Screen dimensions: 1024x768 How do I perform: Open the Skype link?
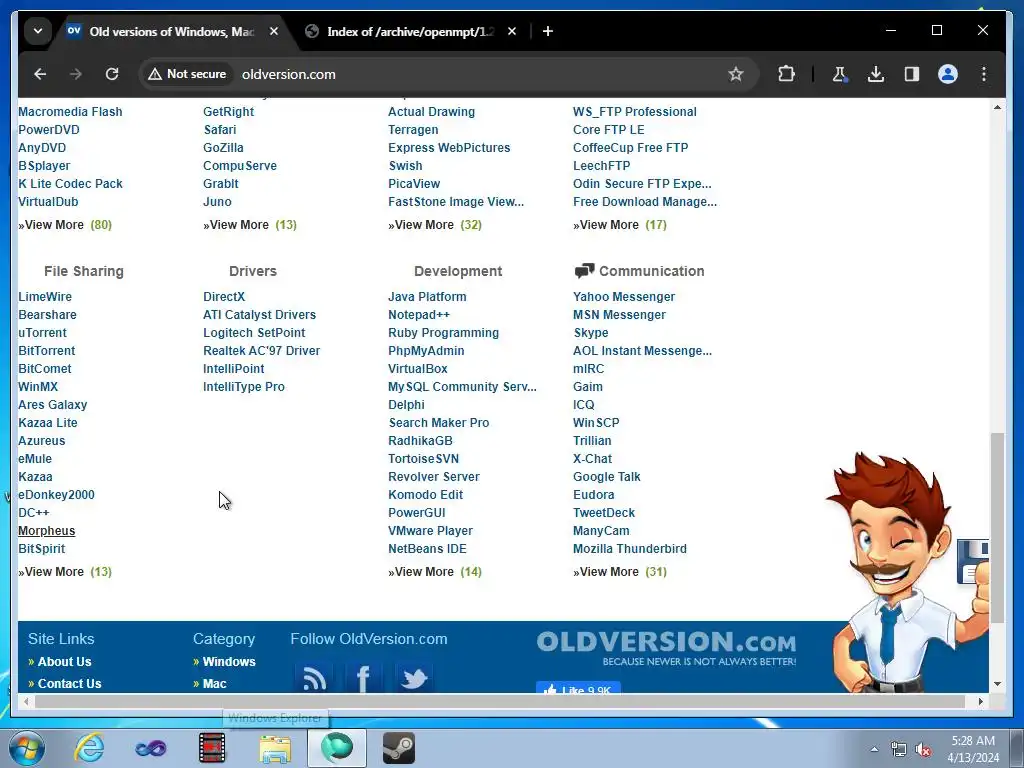tap(591, 332)
